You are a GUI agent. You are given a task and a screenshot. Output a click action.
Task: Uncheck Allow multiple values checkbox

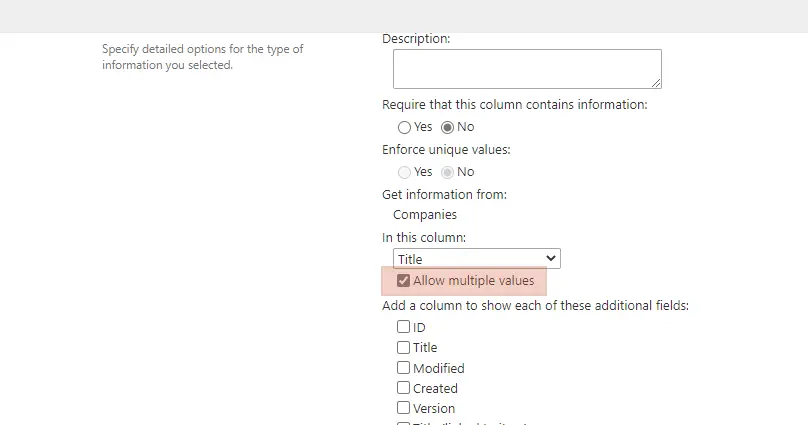pos(403,281)
